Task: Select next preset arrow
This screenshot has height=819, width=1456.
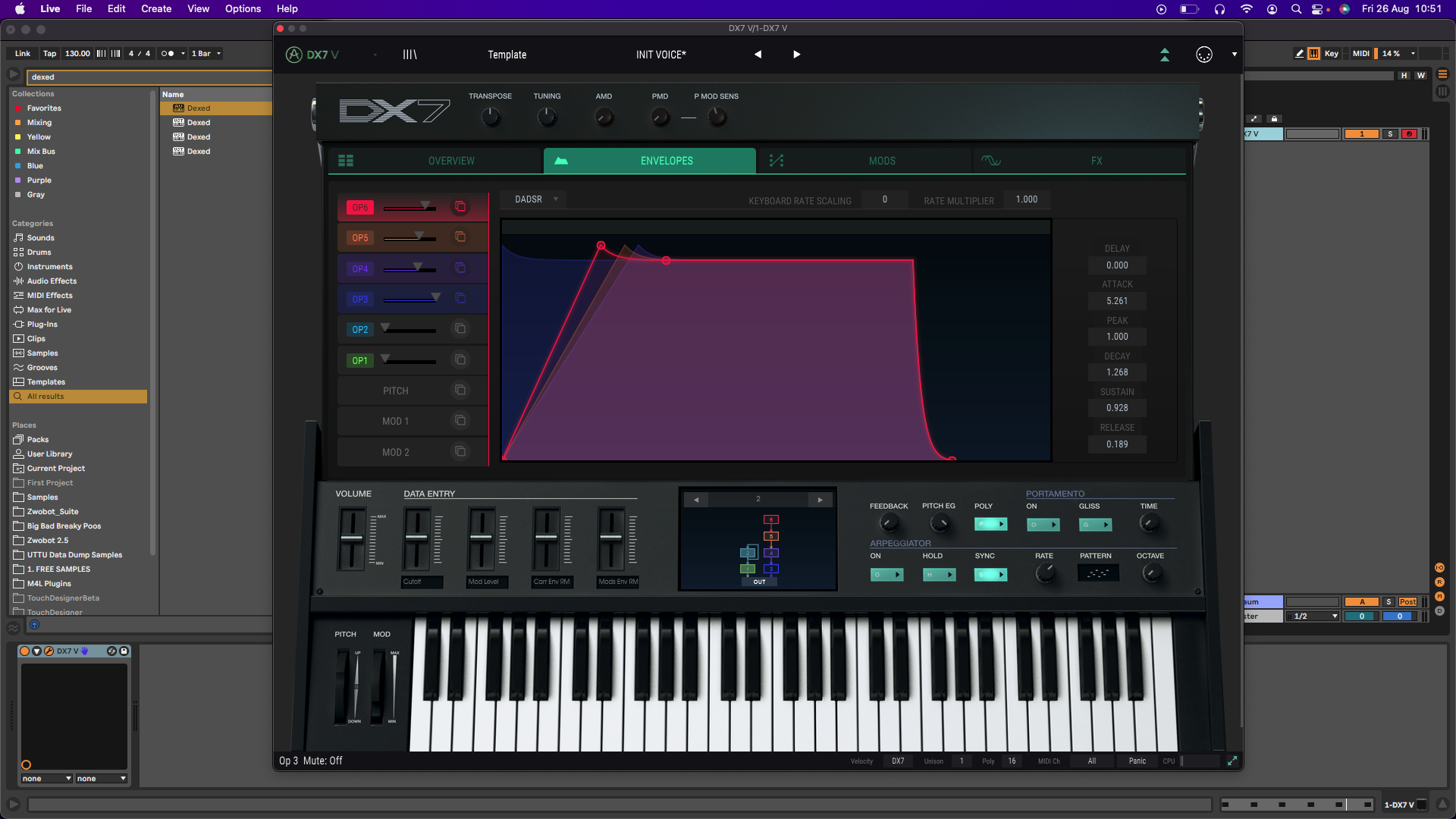Action: (x=796, y=55)
